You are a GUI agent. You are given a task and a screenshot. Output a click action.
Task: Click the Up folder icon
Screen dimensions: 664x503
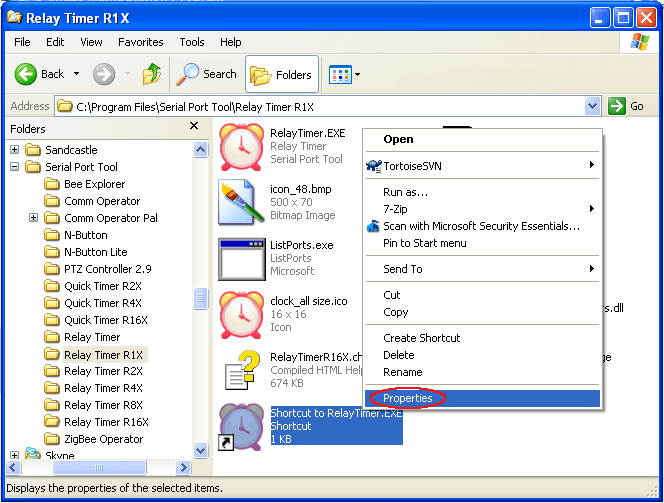152,74
